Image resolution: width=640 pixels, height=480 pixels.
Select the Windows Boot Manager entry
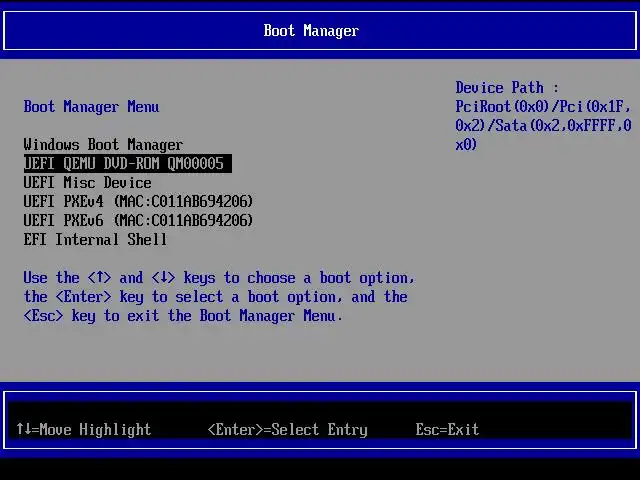pos(103,144)
